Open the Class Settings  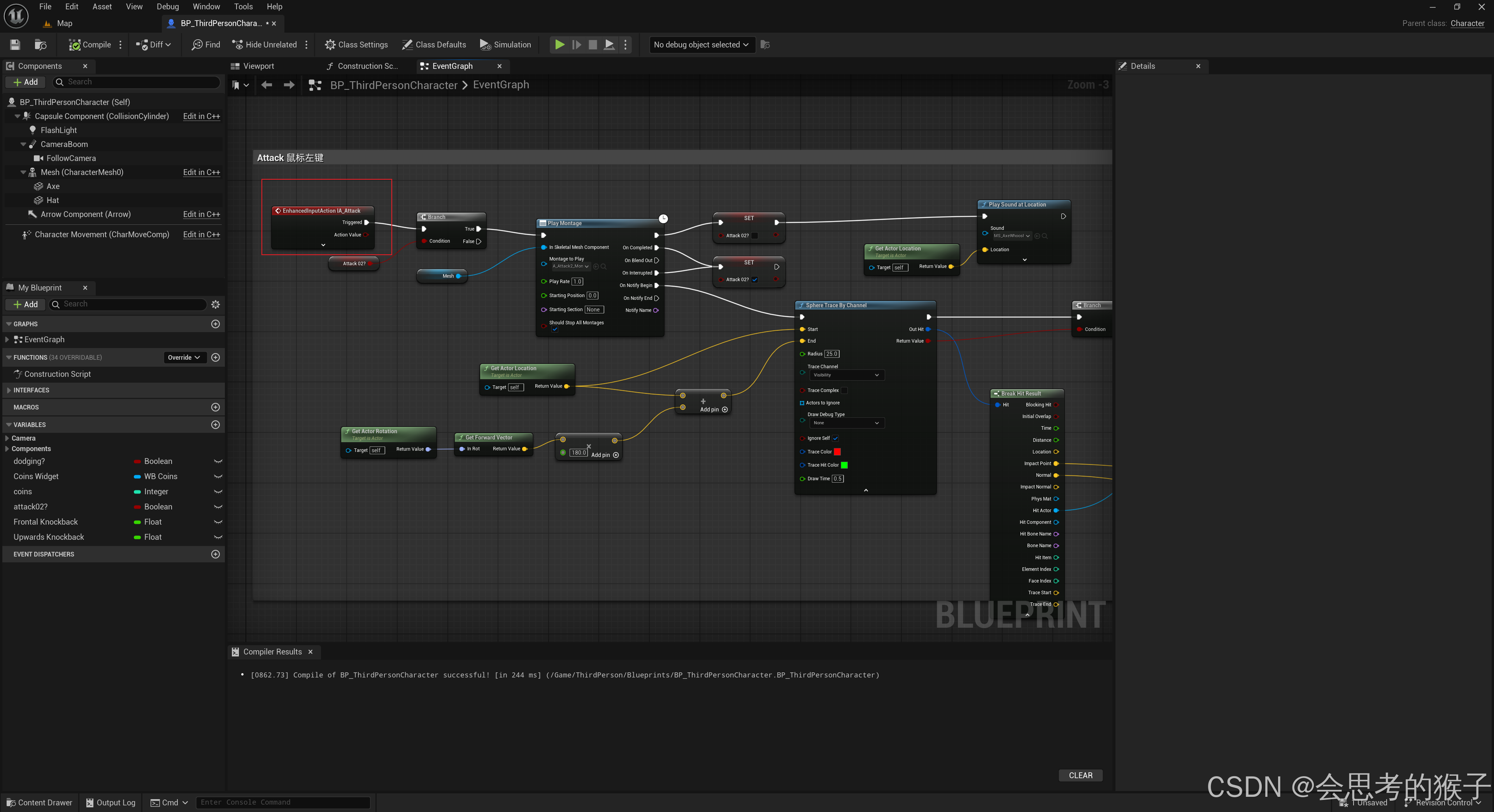356,45
